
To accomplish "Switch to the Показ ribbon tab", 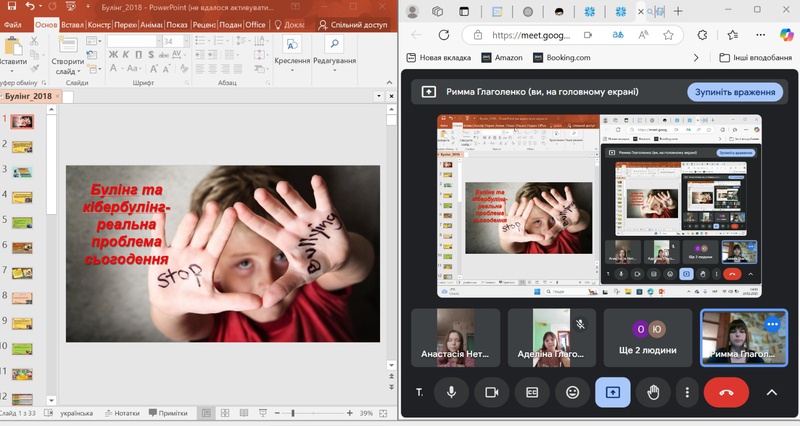I will click(177, 23).
